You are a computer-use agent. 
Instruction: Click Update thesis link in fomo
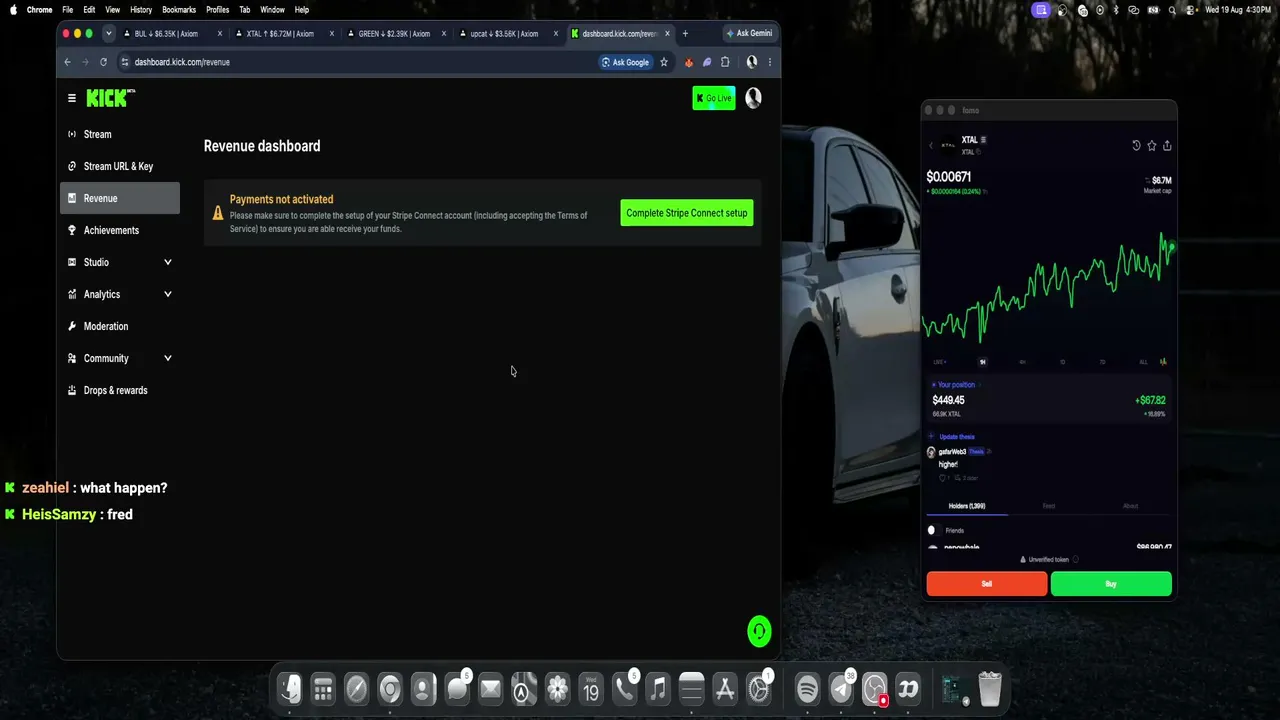point(957,437)
